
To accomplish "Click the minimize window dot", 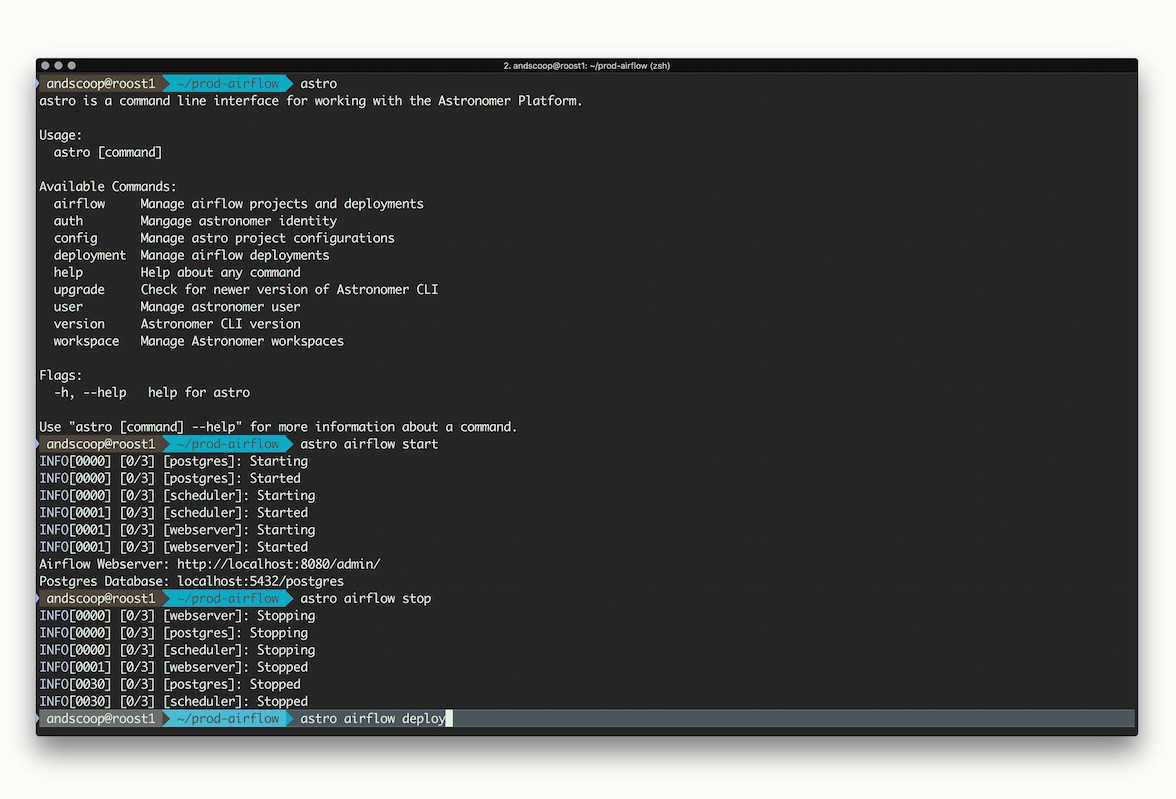I will click(x=58, y=66).
